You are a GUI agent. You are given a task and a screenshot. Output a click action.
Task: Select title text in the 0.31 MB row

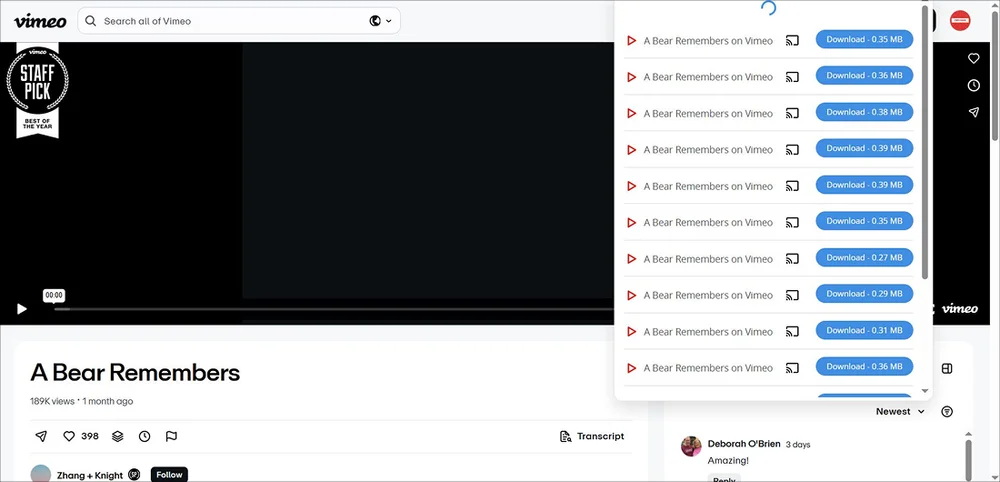click(x=708, y=332)
